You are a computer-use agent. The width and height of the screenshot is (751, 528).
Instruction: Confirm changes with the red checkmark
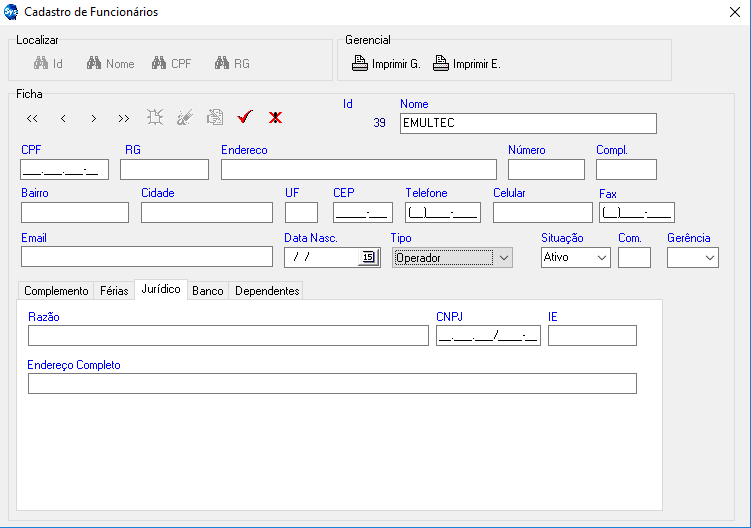(x=244, y=117)
